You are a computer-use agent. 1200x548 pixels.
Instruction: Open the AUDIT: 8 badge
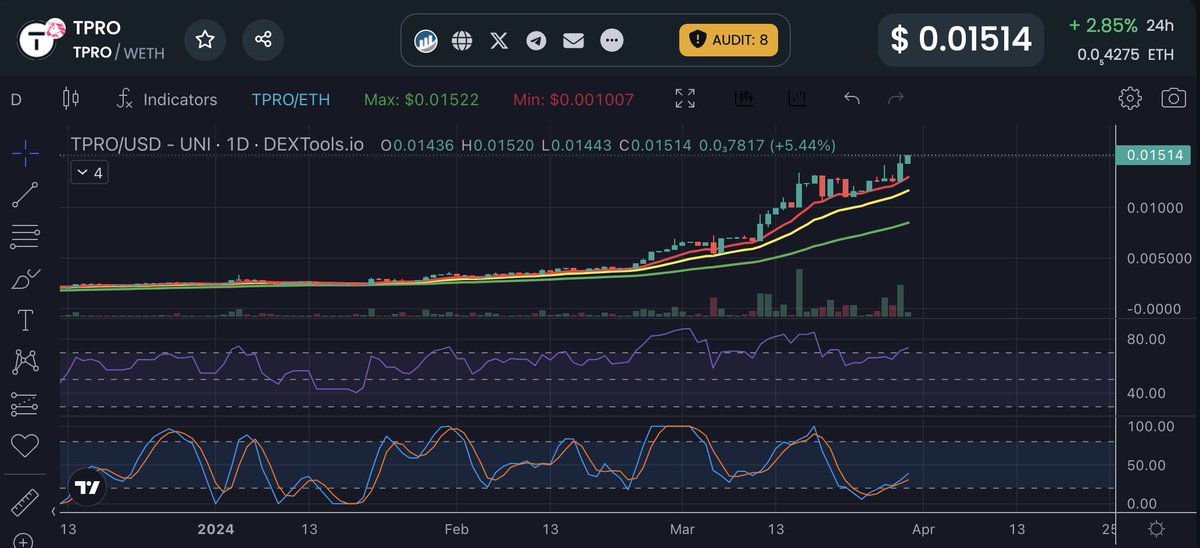click(x=727, y=40)
